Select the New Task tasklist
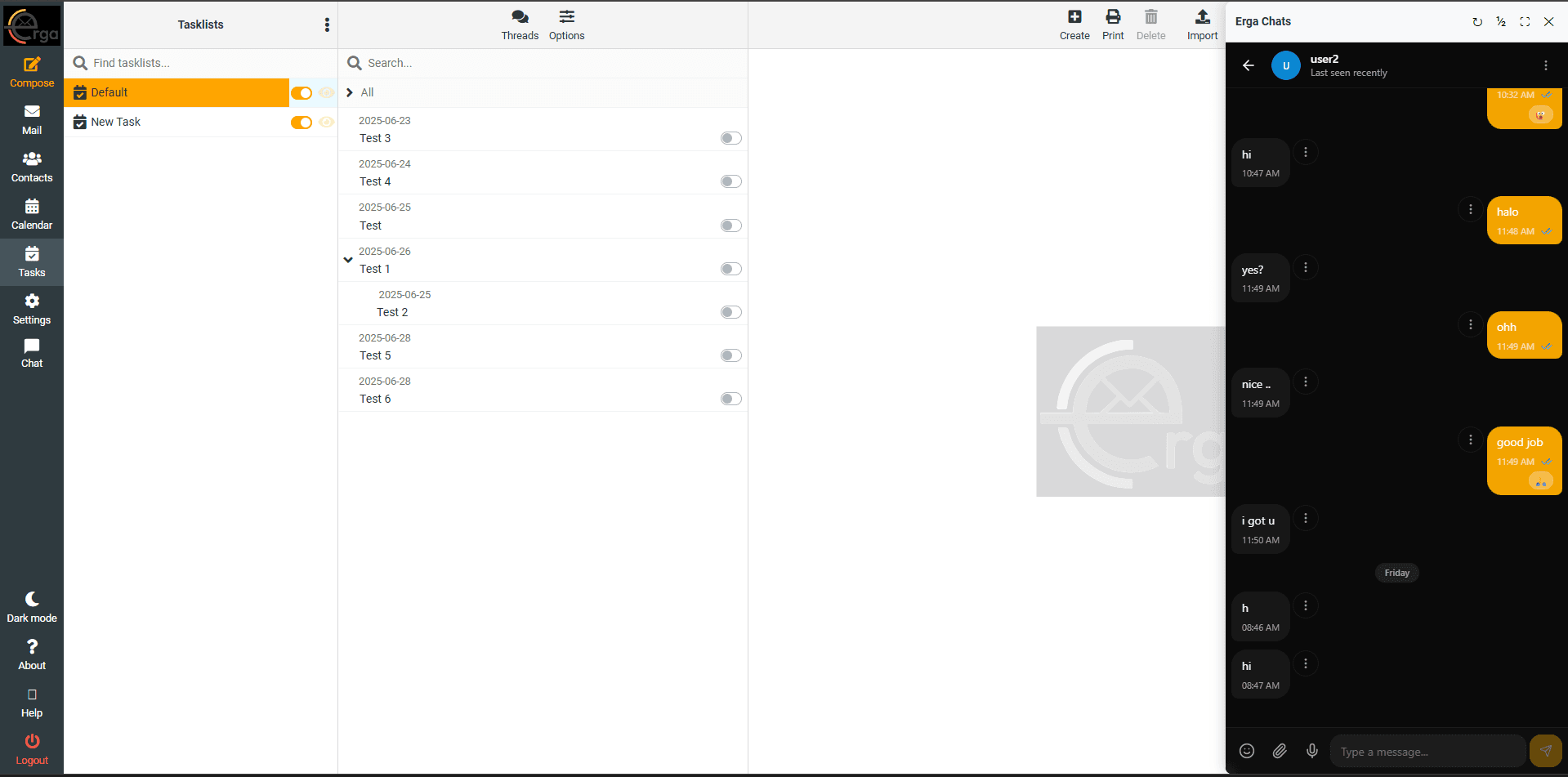This screenshot has width=1568, height=777. (x=176, y=122)
